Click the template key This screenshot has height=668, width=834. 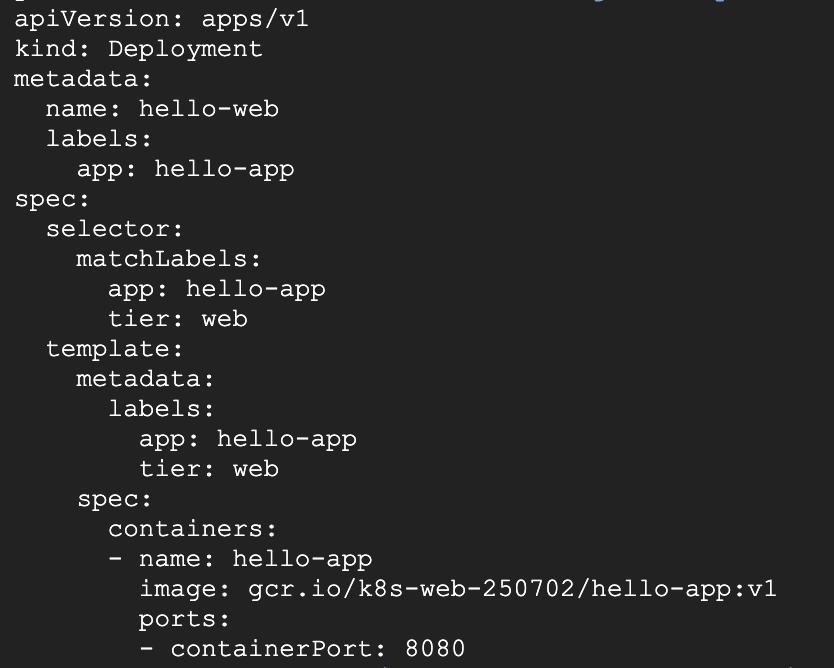pyautogui.click(x=114, y=349)
